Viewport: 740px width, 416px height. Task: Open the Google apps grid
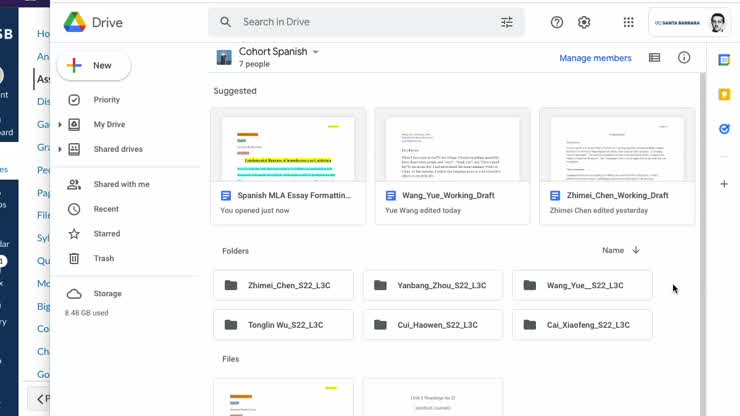point(628,22)
